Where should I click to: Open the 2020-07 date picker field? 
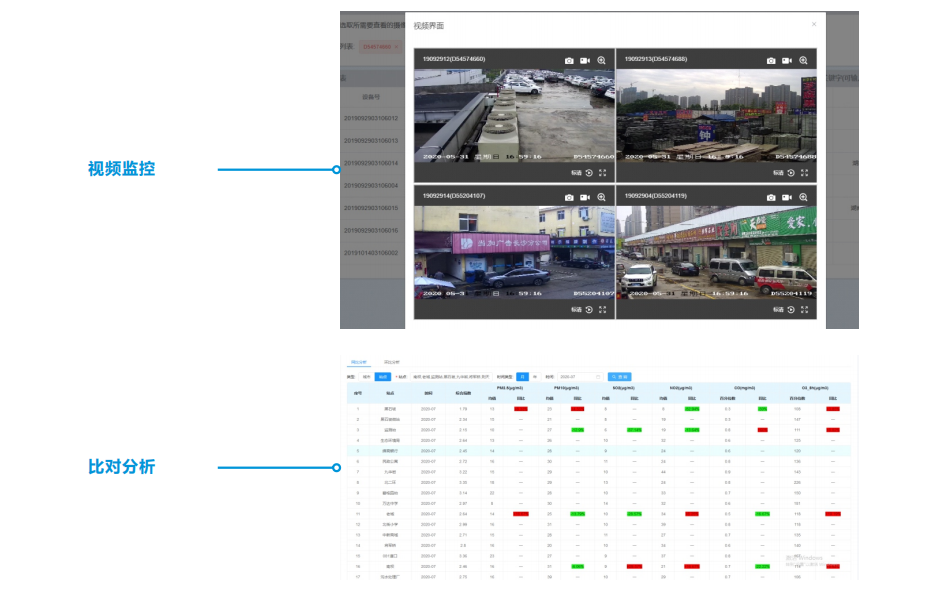pos(580,376)
